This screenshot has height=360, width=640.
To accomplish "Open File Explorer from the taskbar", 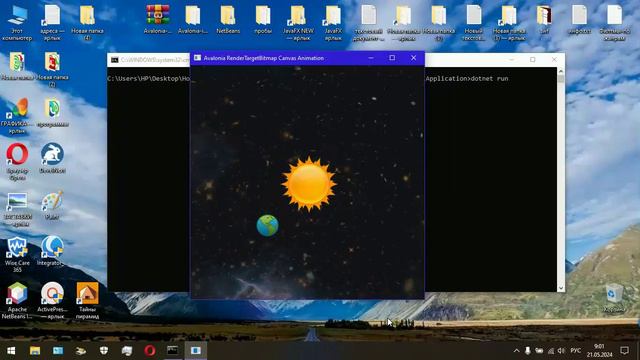I will coord(35,351).
